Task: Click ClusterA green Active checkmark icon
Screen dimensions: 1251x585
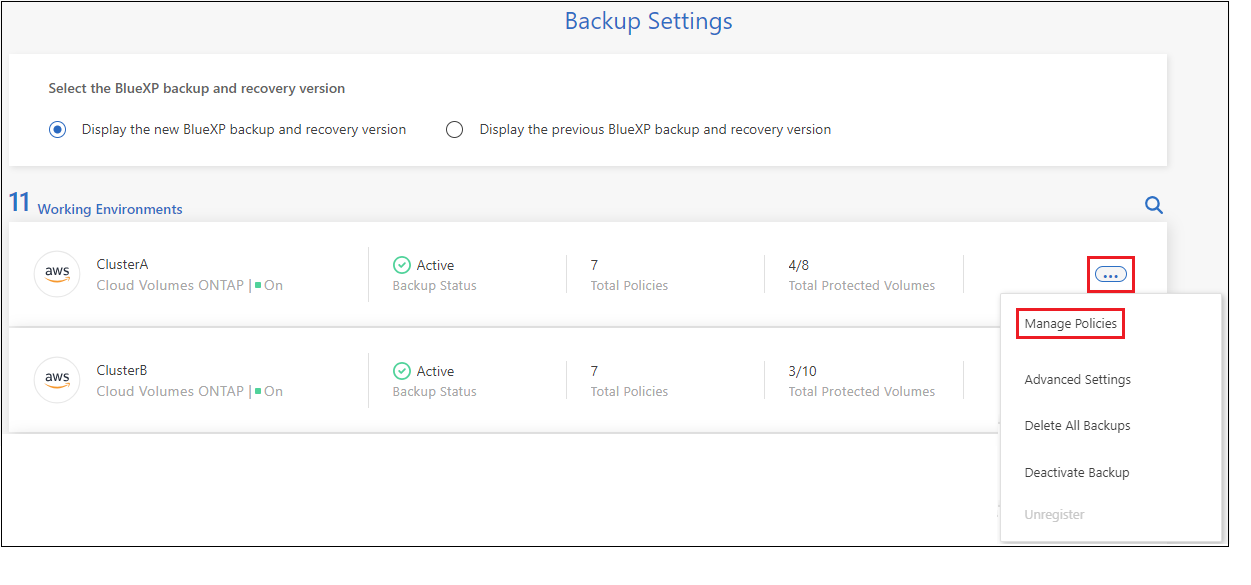Action: point(402,265)
